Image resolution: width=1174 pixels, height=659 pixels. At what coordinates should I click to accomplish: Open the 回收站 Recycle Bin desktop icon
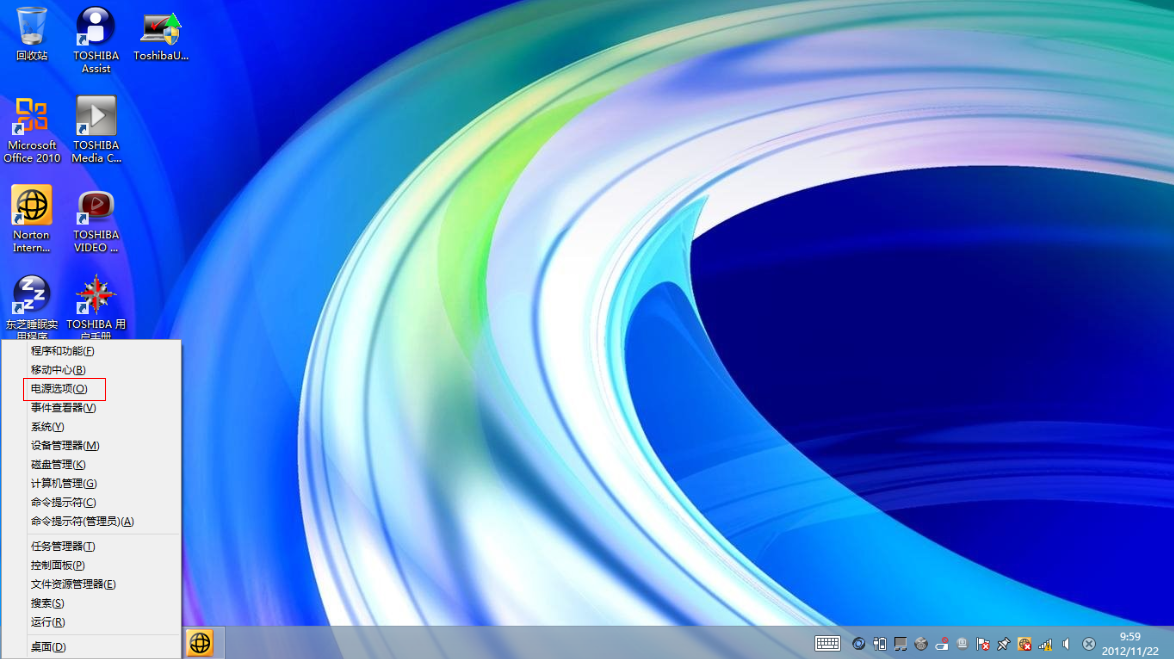tap(31, 34)
